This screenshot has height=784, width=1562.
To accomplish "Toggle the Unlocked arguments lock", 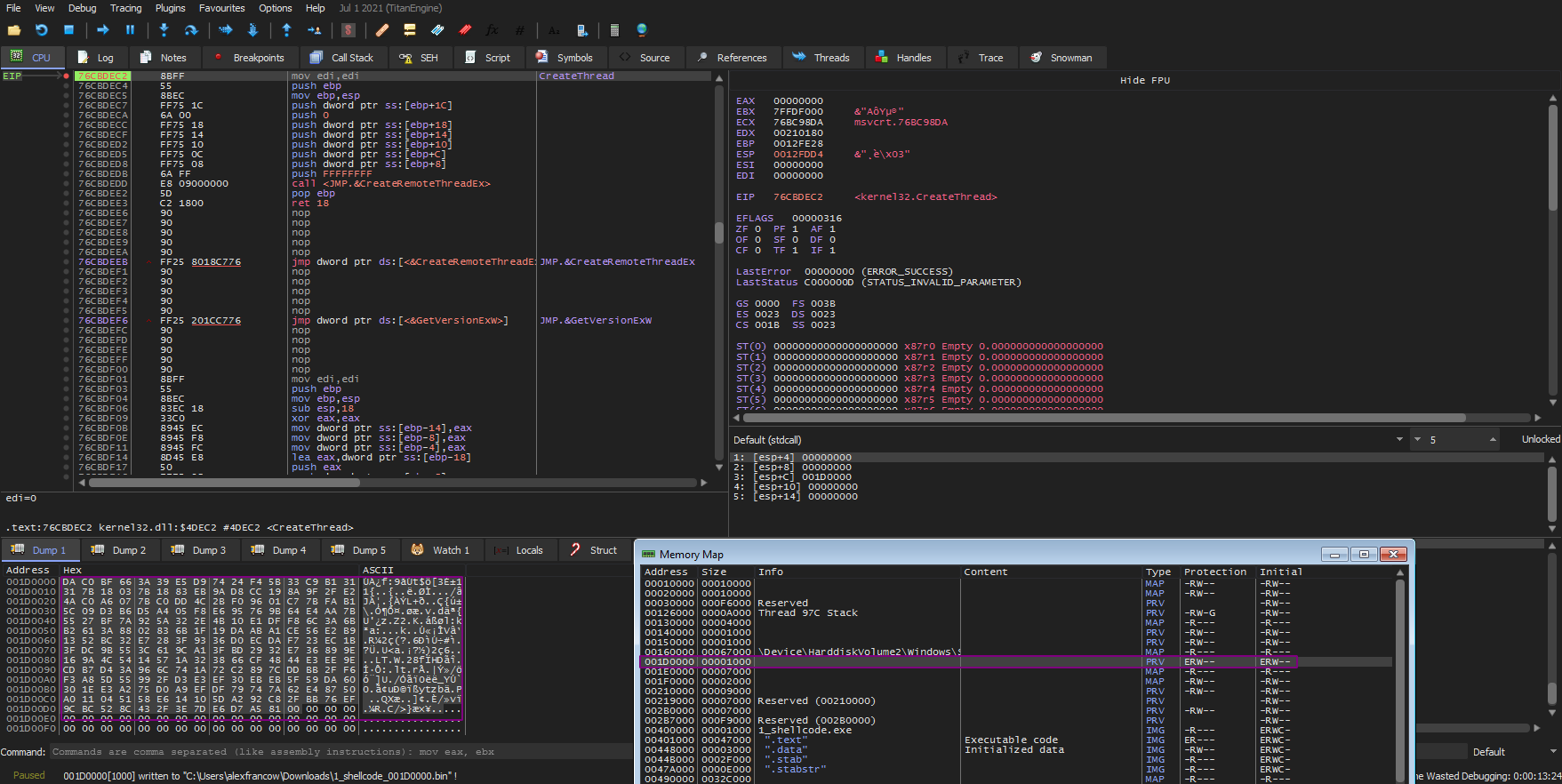I will click(x=1540, y=439).
